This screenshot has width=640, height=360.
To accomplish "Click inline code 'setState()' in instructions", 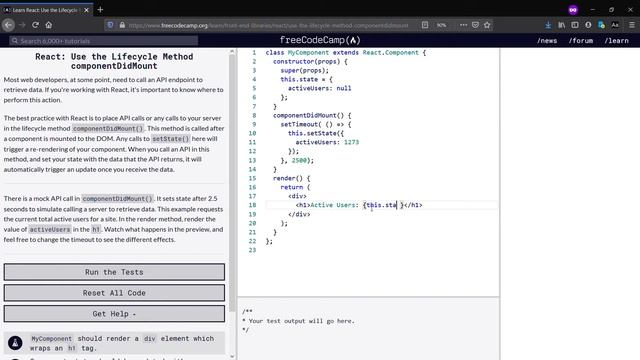I will (x=171, y=139).
